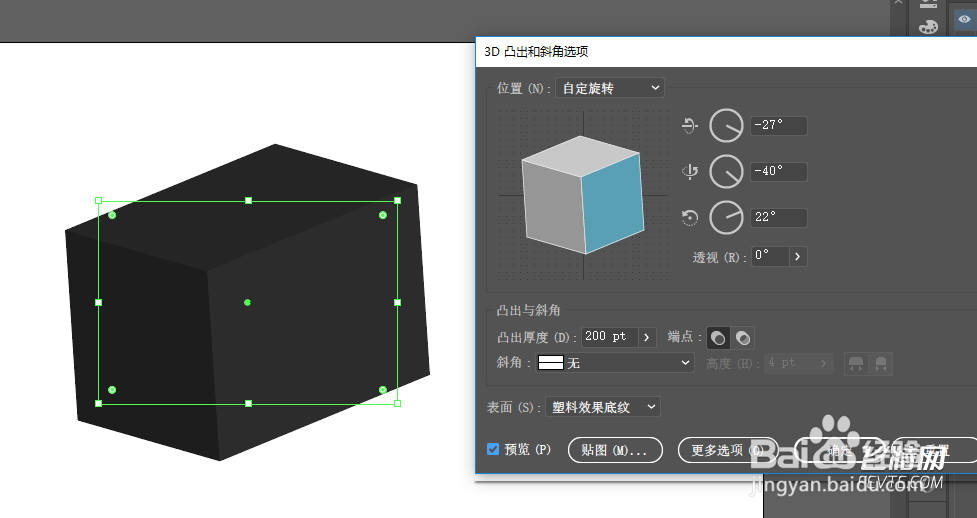Open the color palette panel icon
977x518 pixels.
pyautogui.click(x=928, y=27)
